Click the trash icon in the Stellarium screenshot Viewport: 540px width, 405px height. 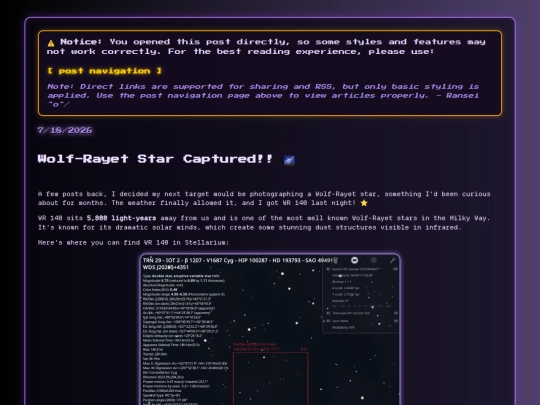335,260
